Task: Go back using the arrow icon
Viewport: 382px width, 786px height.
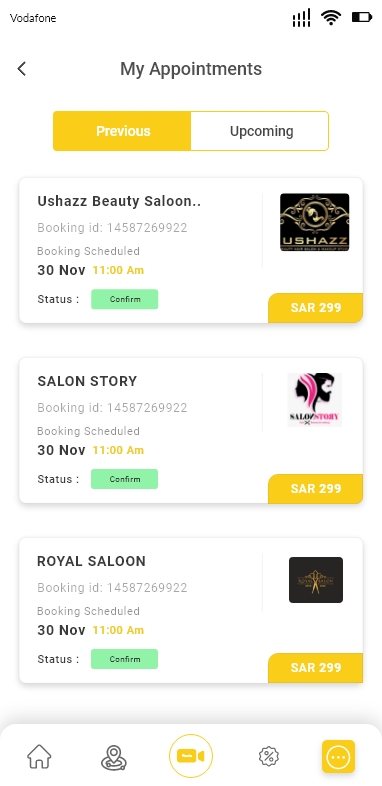Action: 22,69
